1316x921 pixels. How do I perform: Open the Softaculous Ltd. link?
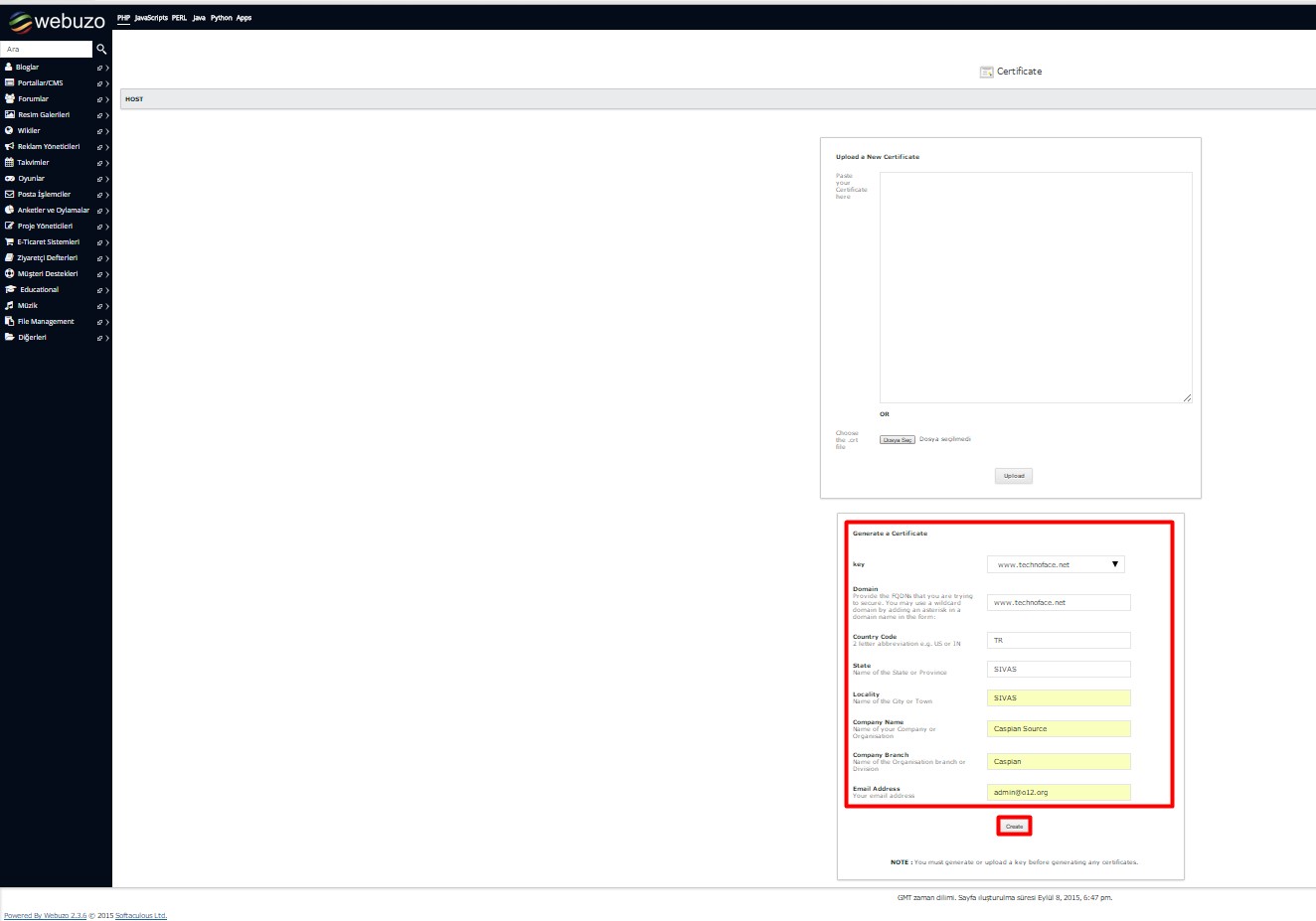141,916
